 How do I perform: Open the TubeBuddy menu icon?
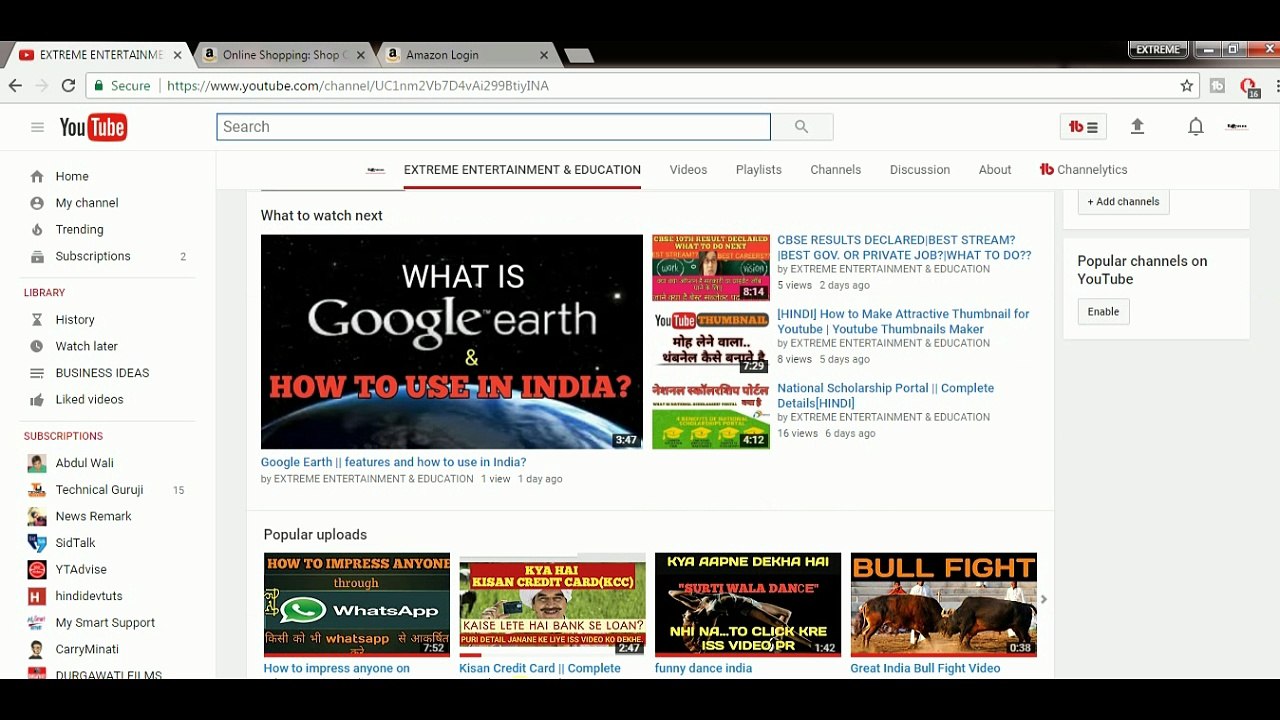(x=1083, y=127)
